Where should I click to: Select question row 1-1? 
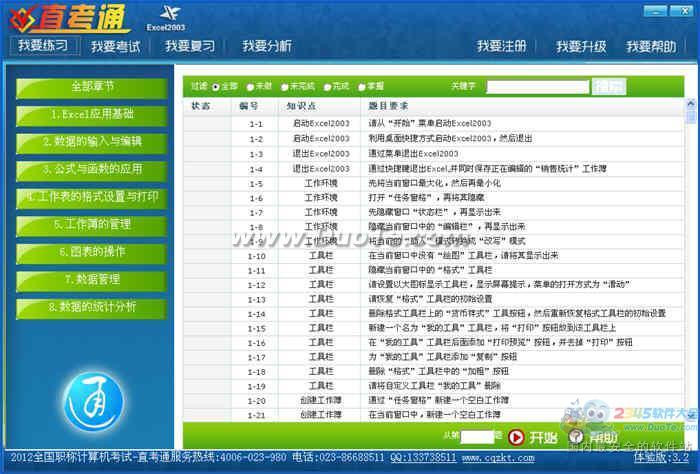coord(433,124)
